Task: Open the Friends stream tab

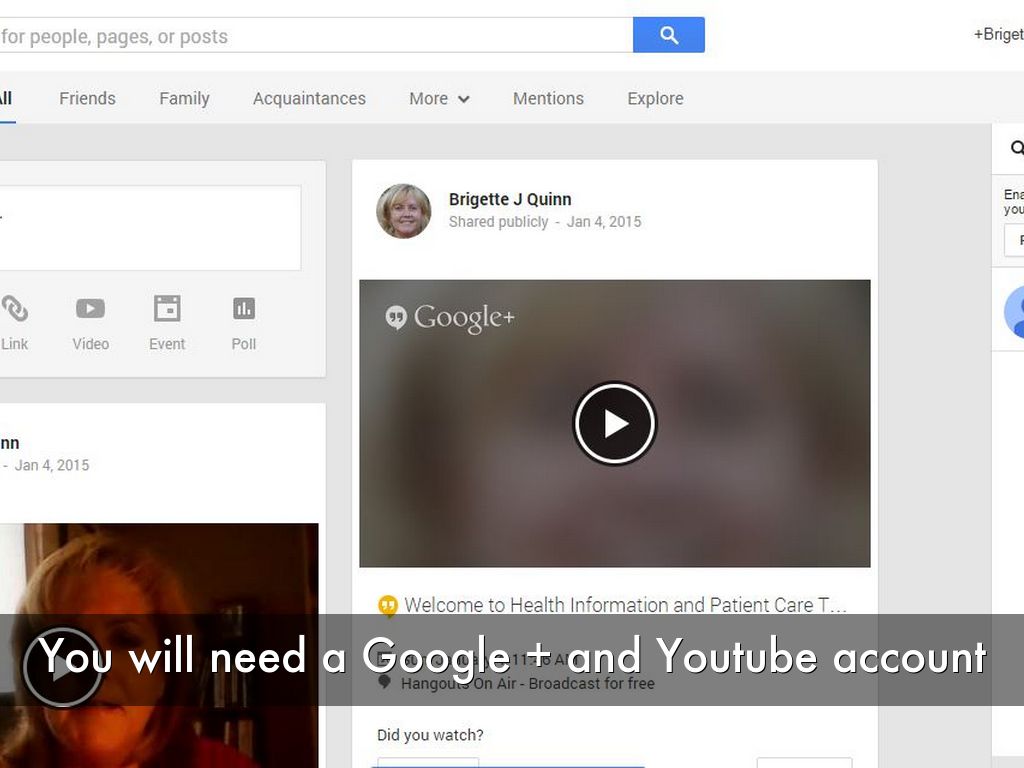Action: (88, 98)
